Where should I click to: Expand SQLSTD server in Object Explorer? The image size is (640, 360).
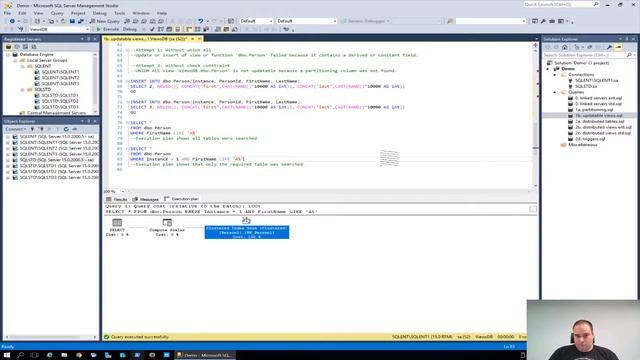point(8,160)
